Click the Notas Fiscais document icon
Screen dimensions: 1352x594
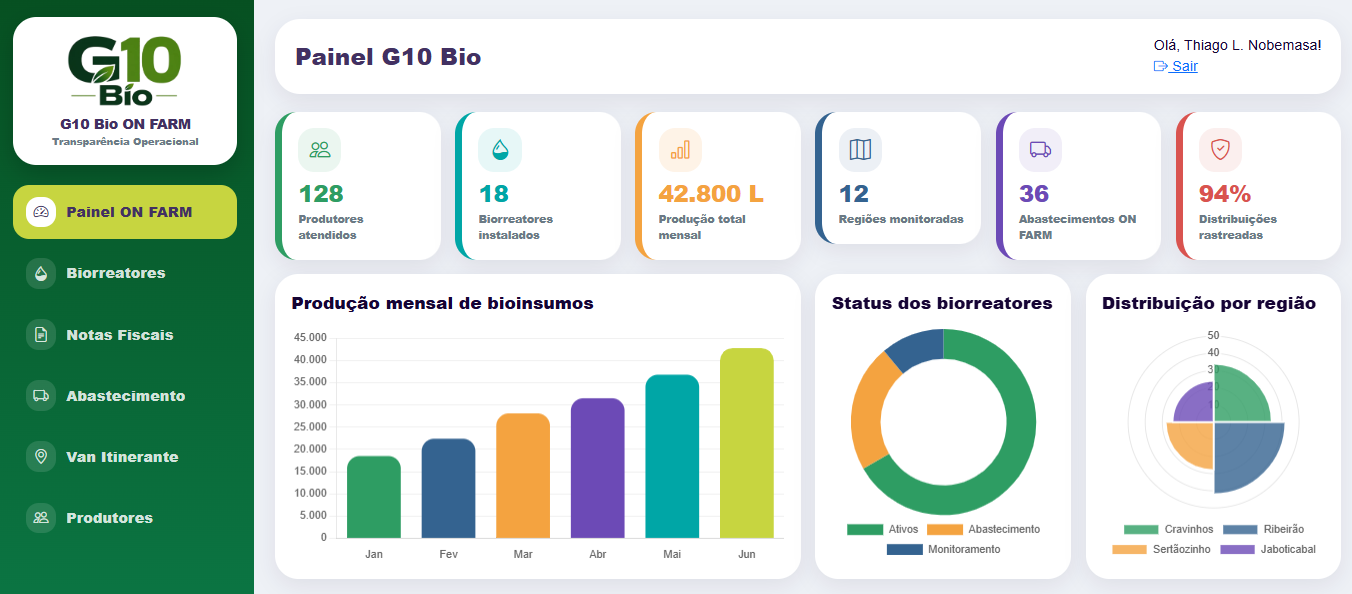[x=41, y=334]
